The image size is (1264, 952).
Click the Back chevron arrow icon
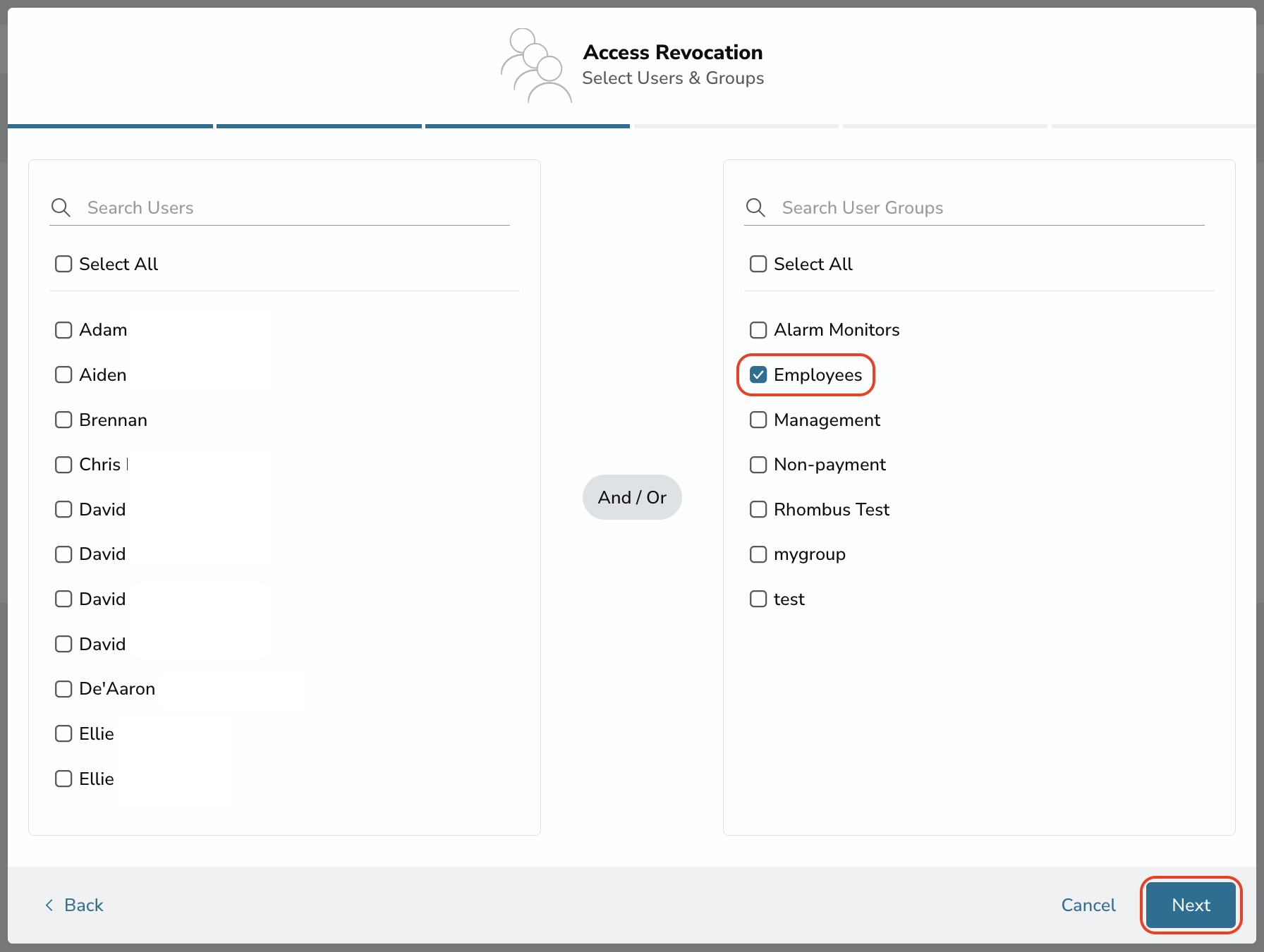49,905
